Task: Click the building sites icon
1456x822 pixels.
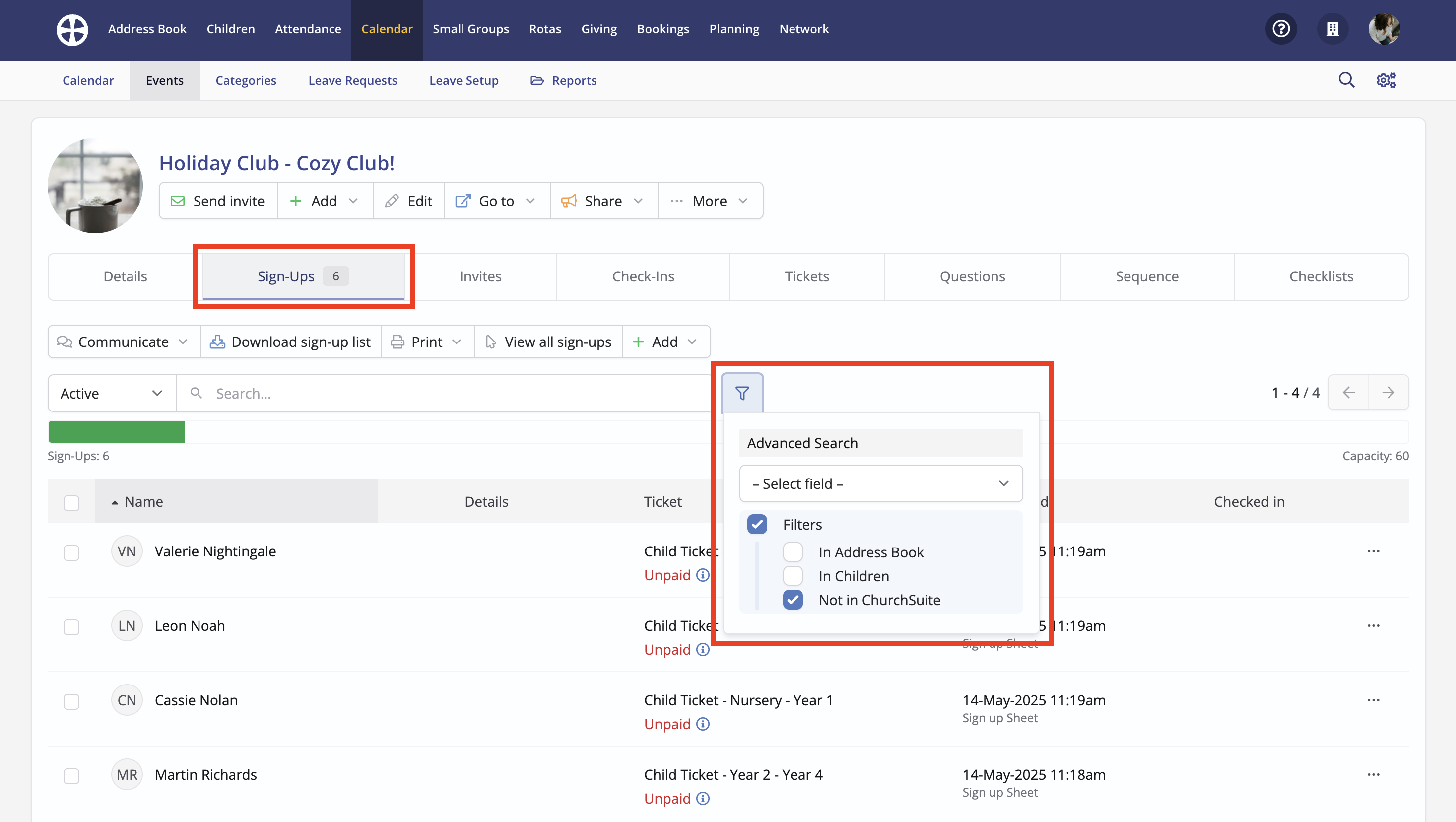Action: point(1333,29)
